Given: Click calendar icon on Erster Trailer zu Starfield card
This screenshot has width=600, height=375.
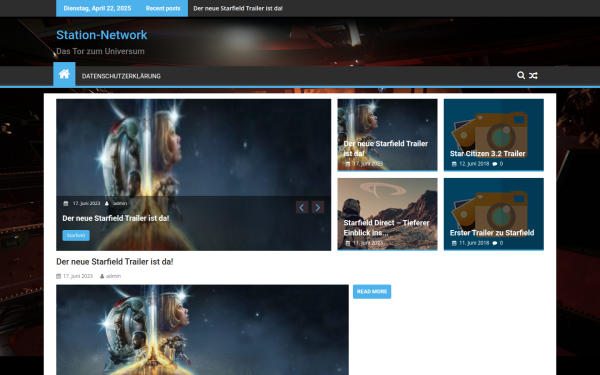Looking at the screenshot, I should 454,243.
